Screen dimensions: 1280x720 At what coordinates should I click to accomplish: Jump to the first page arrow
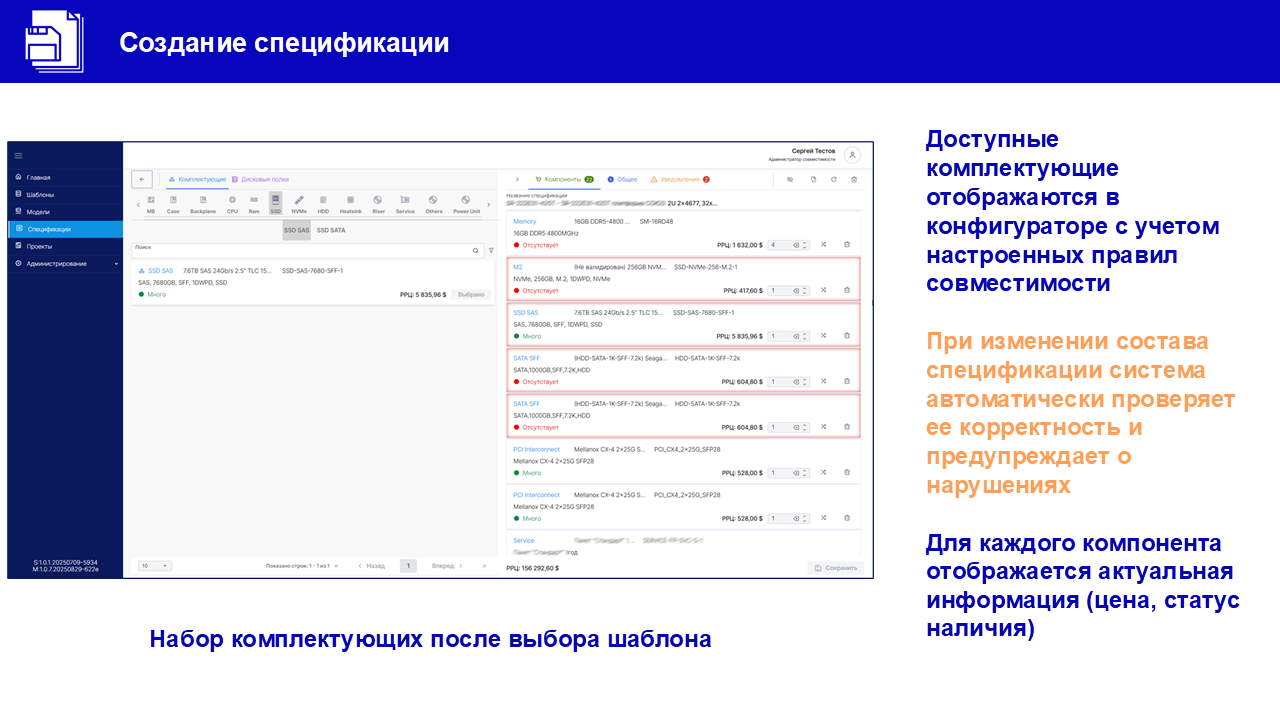click(x=336, y=566)
